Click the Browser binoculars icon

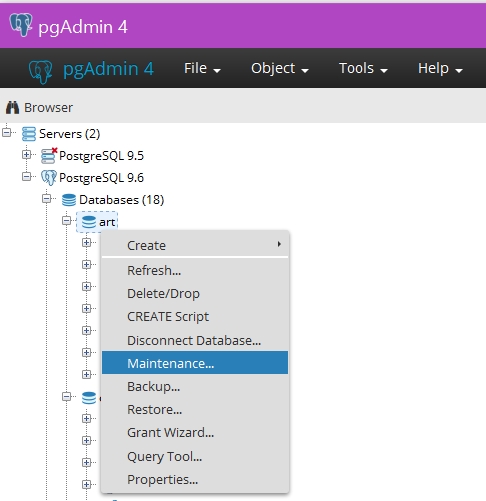[x=12, y=107]
